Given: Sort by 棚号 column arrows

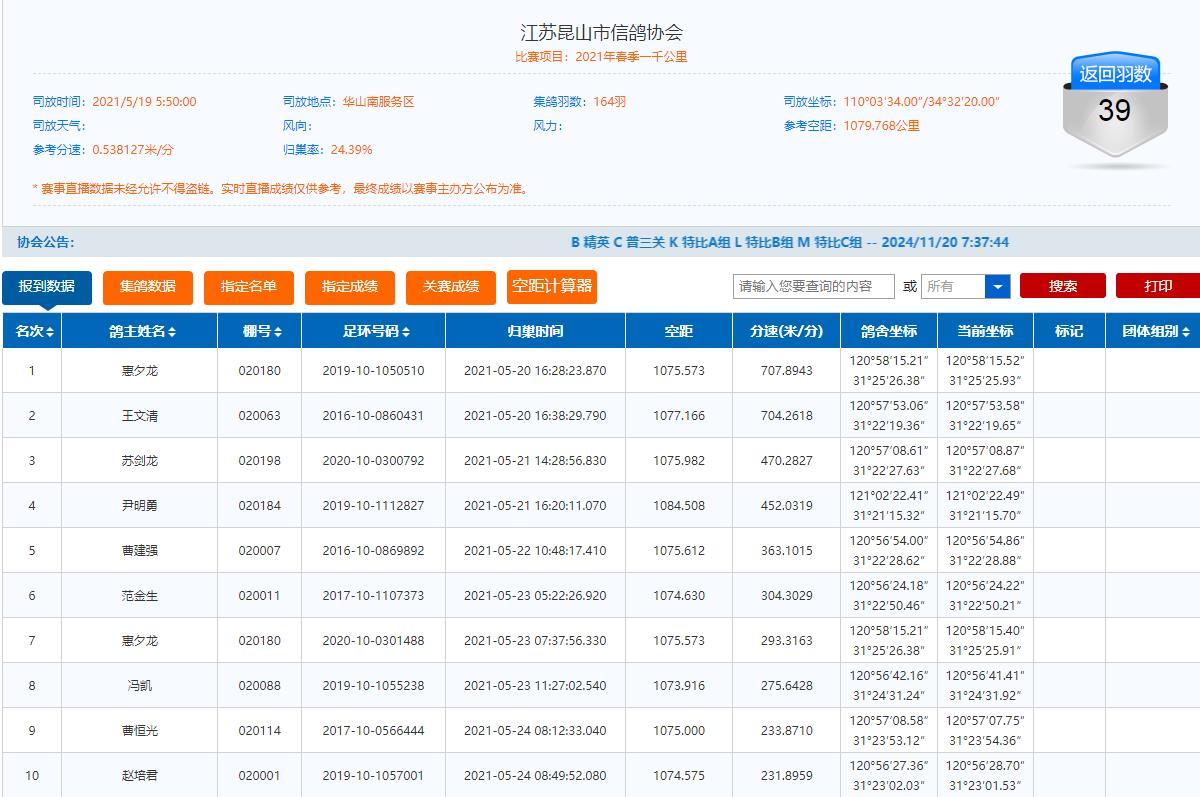Looking at the screenshot, I should 278,332.
